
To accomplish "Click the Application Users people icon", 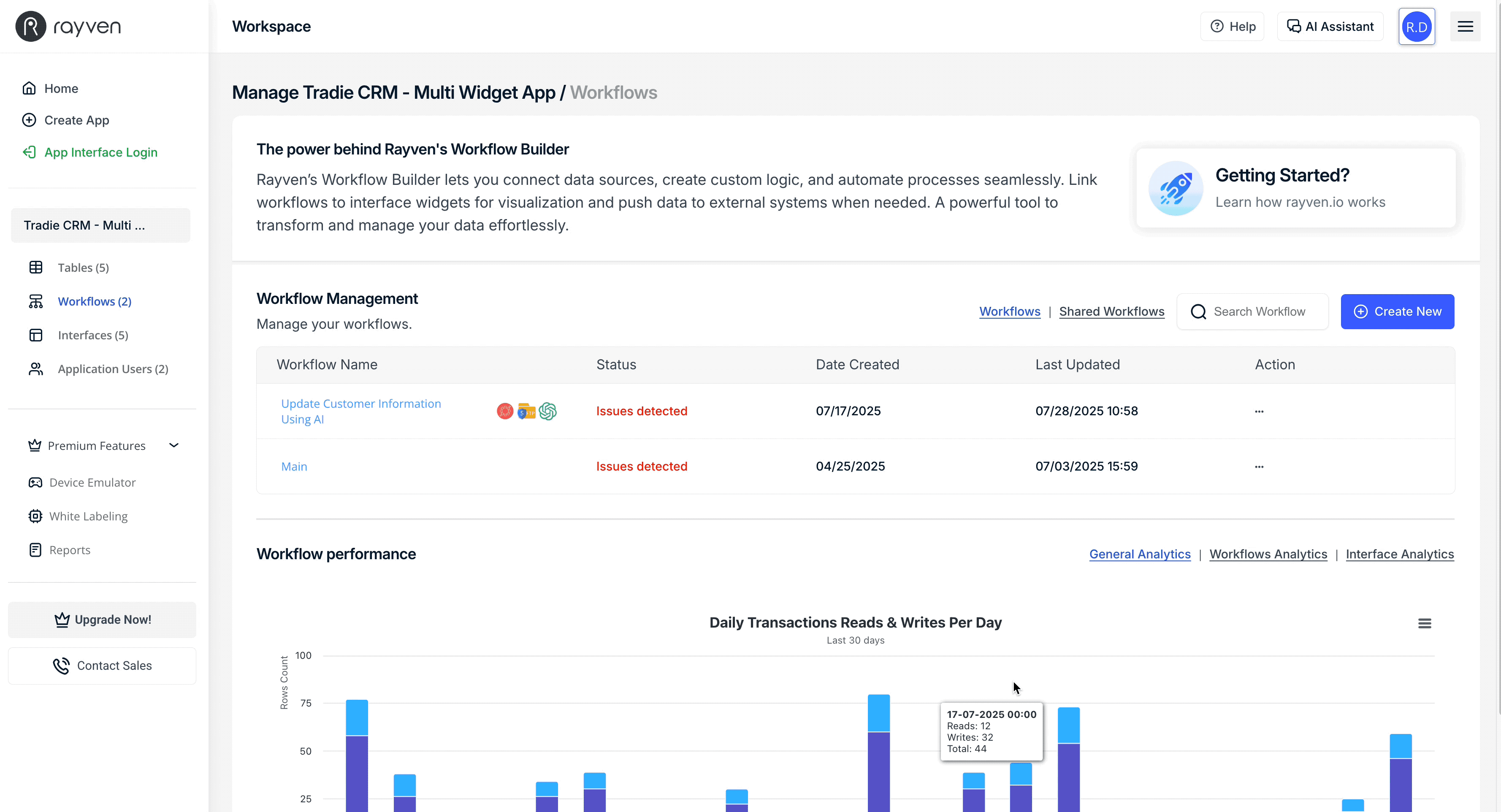I will (x=35, y=369).
